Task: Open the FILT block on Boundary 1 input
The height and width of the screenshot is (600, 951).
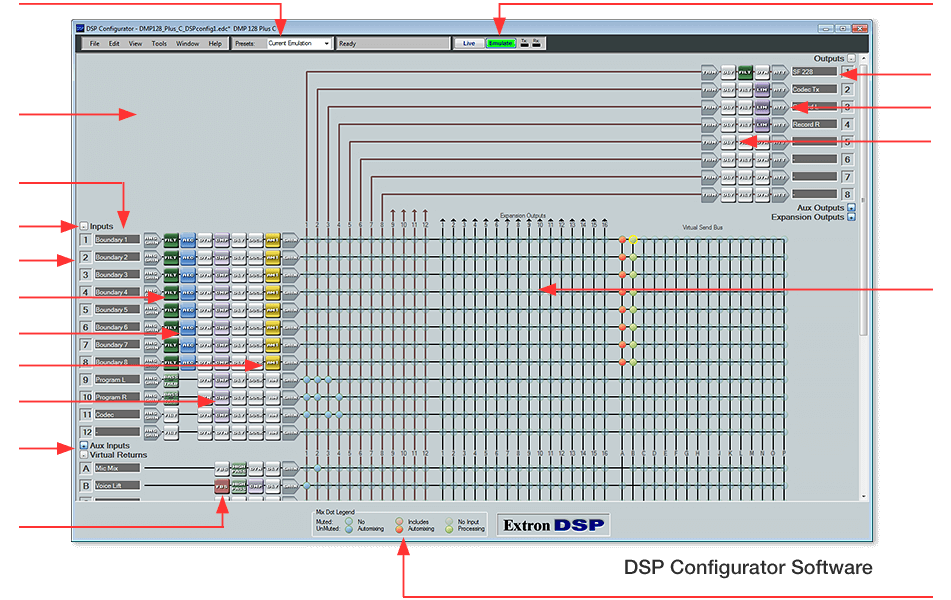Action: (170, 240)
